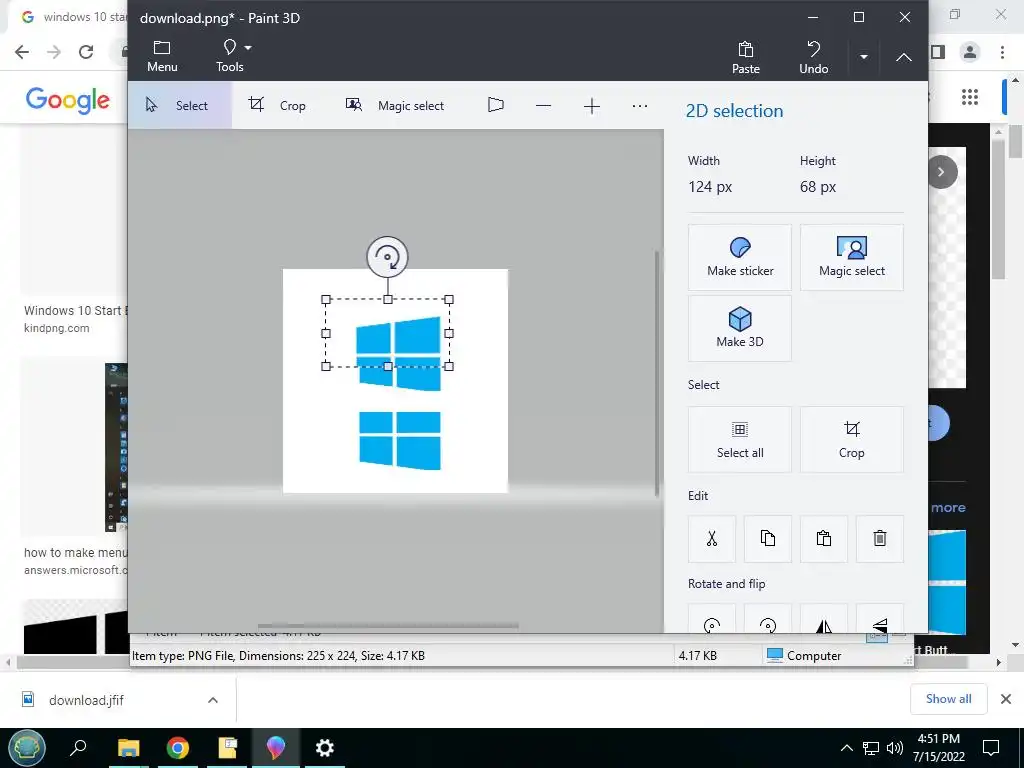Activate the Select tool

(x=179, y=105)
